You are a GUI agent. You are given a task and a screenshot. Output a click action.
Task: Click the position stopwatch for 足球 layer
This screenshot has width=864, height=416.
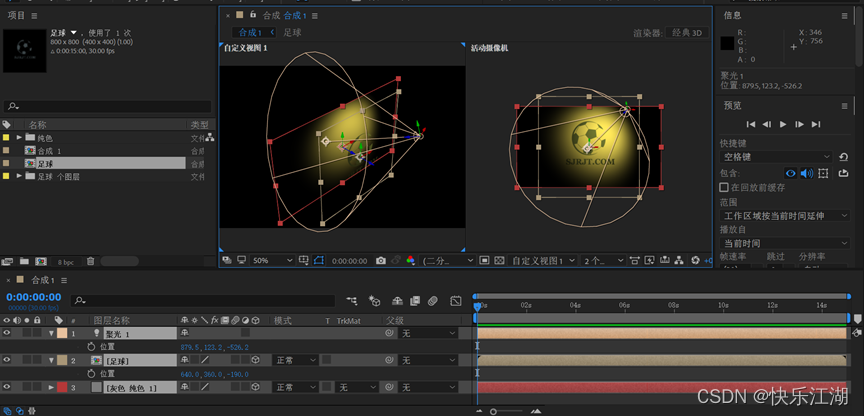pos(91,374)
